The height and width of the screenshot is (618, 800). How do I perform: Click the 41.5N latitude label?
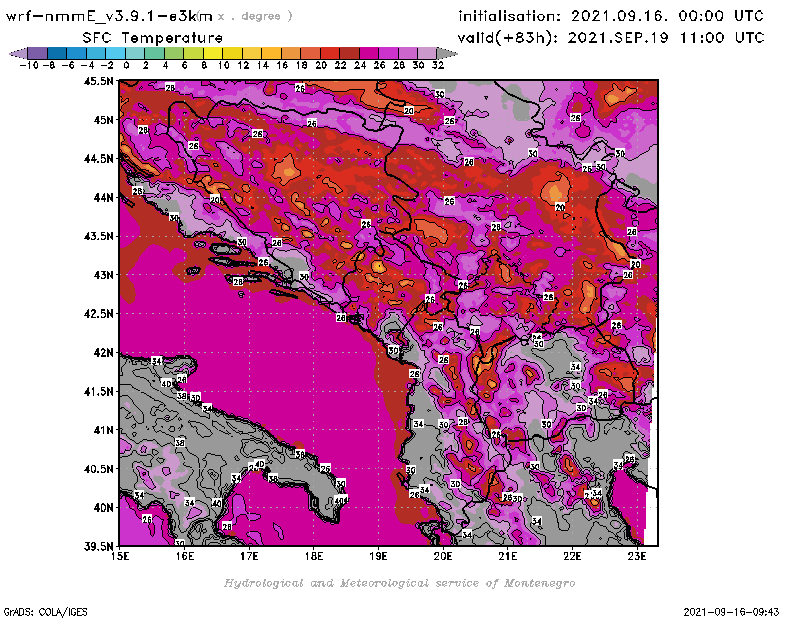[98, 391]
